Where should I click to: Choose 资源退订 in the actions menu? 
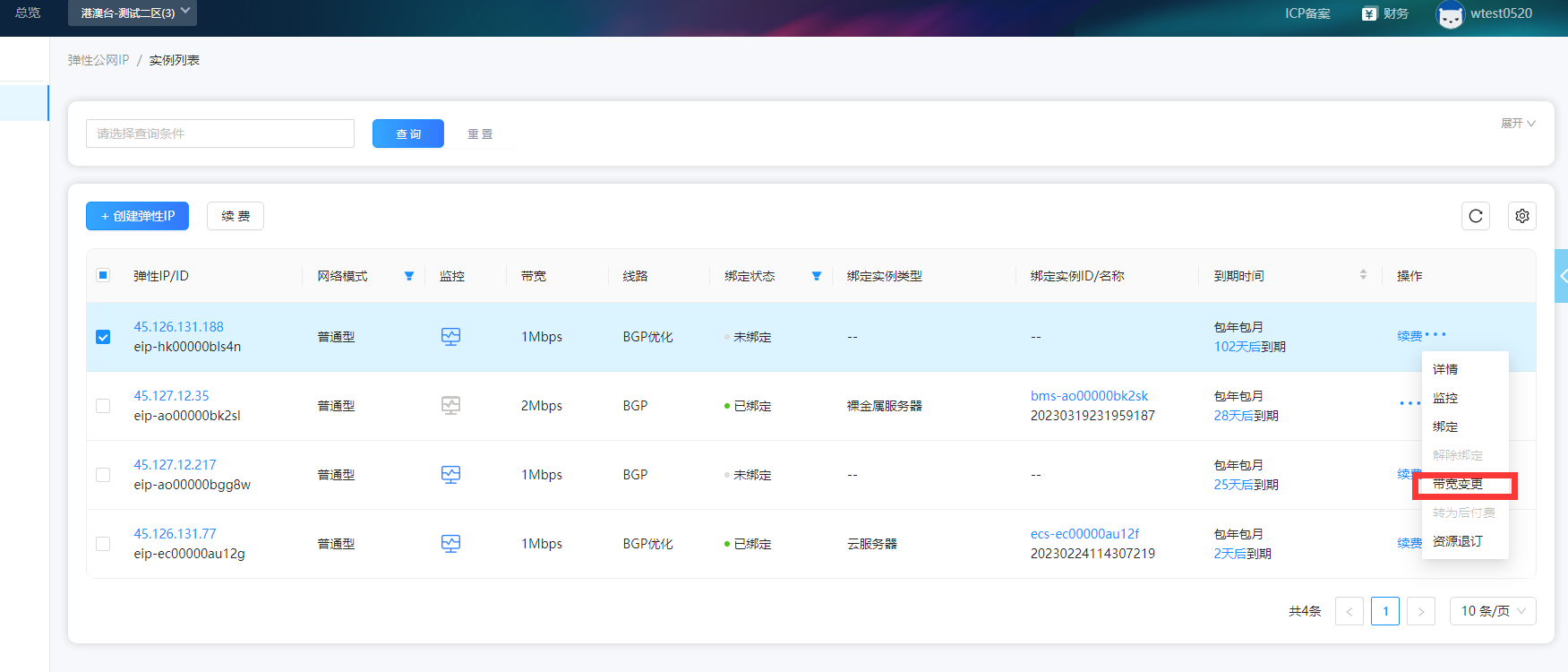pos(1458,541)
